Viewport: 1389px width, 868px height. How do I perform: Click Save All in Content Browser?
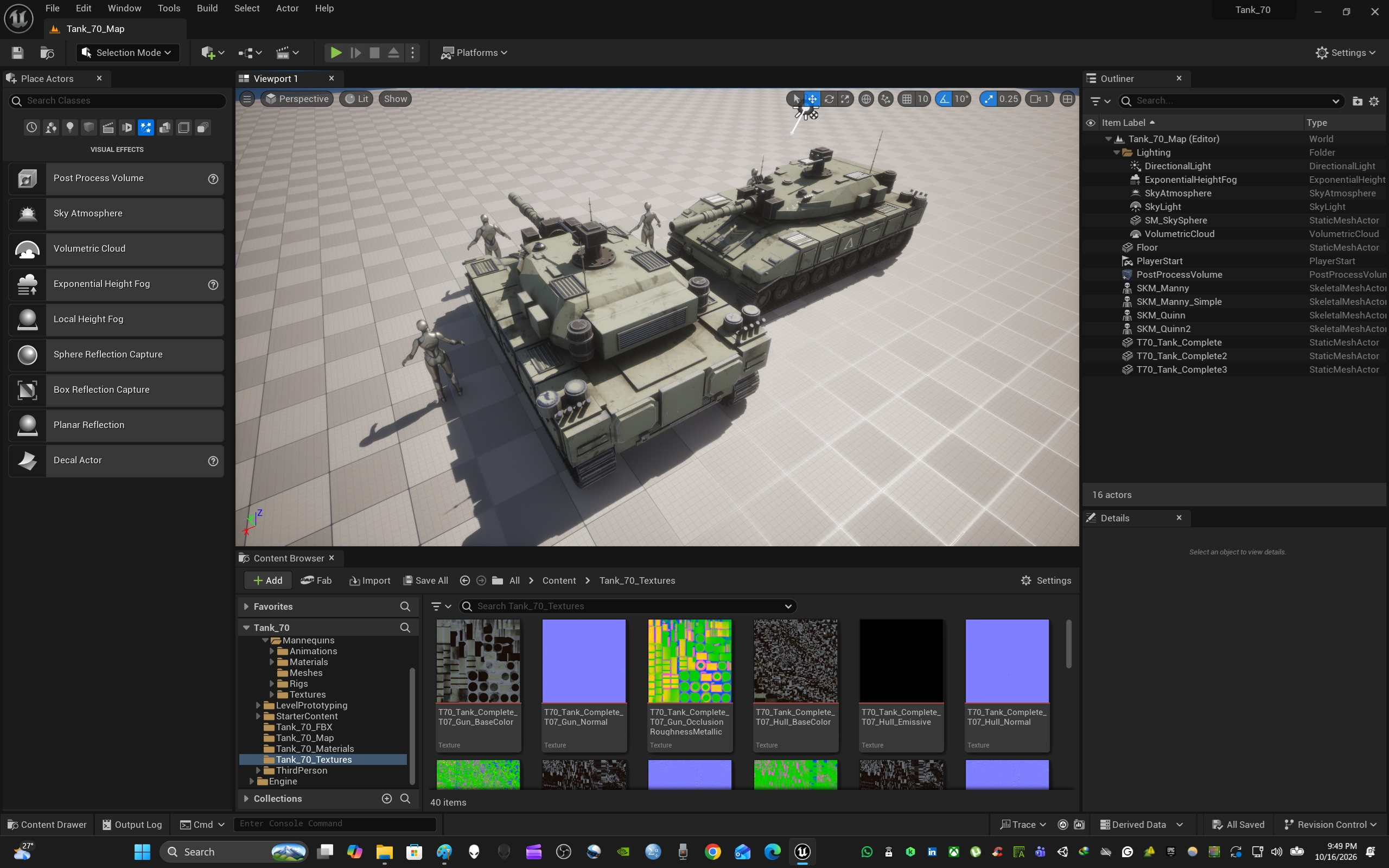[425, 580]
